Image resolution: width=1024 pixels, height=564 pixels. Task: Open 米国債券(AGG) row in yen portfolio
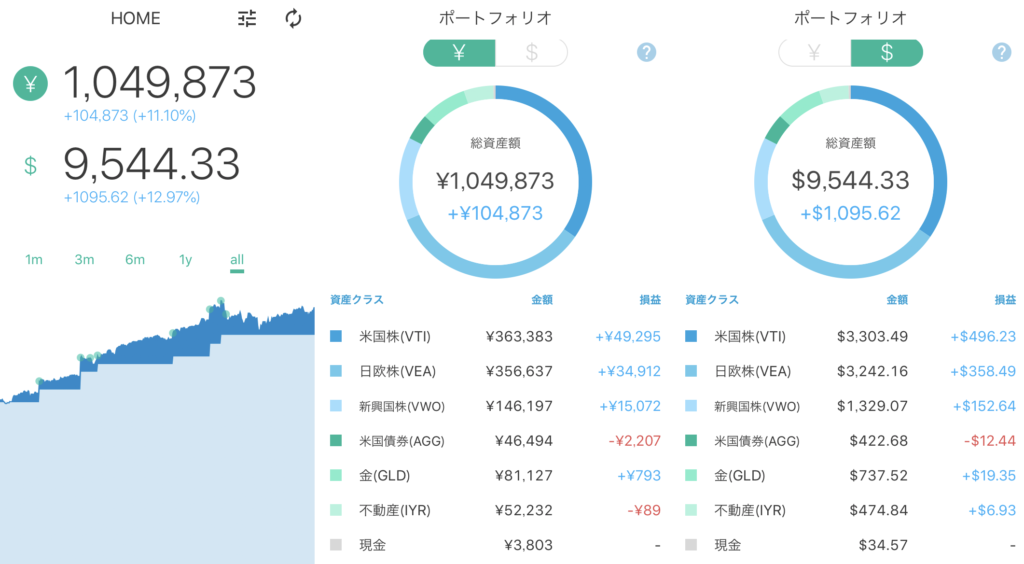(495, 441)
